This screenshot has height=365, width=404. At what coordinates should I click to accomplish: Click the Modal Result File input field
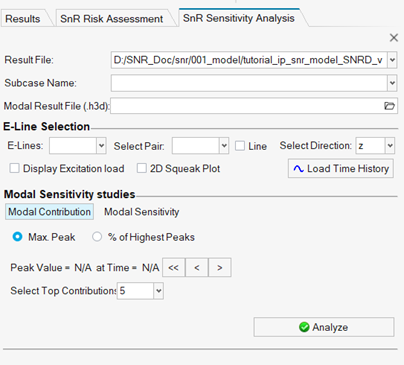(x=247, y=106)
